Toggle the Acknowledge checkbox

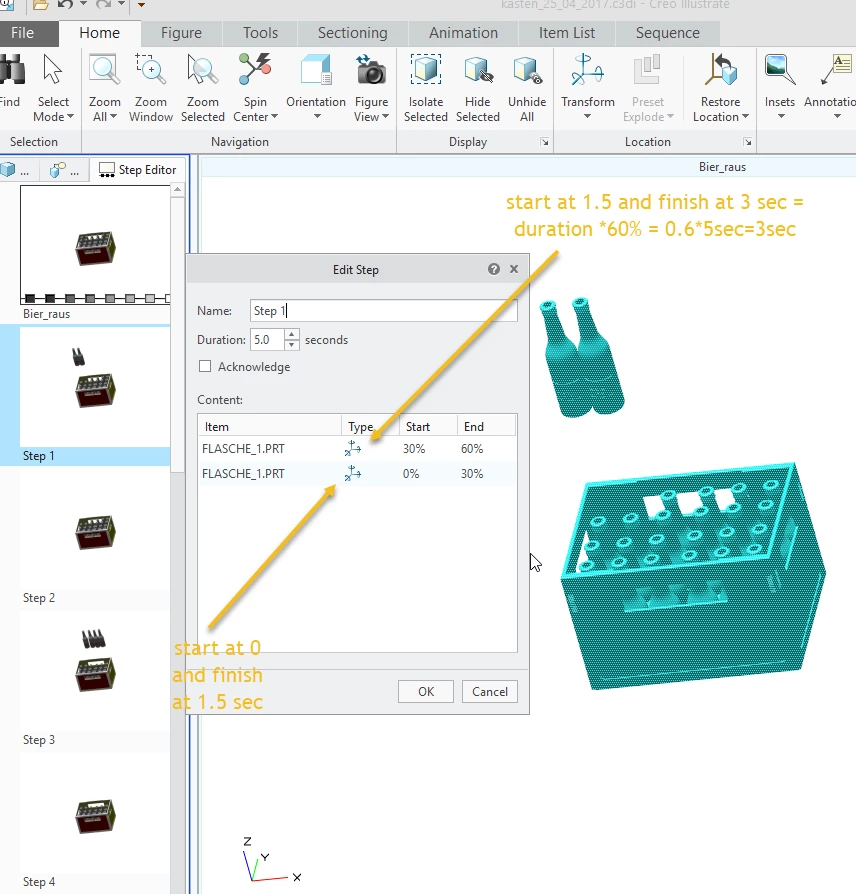(205, 366)
